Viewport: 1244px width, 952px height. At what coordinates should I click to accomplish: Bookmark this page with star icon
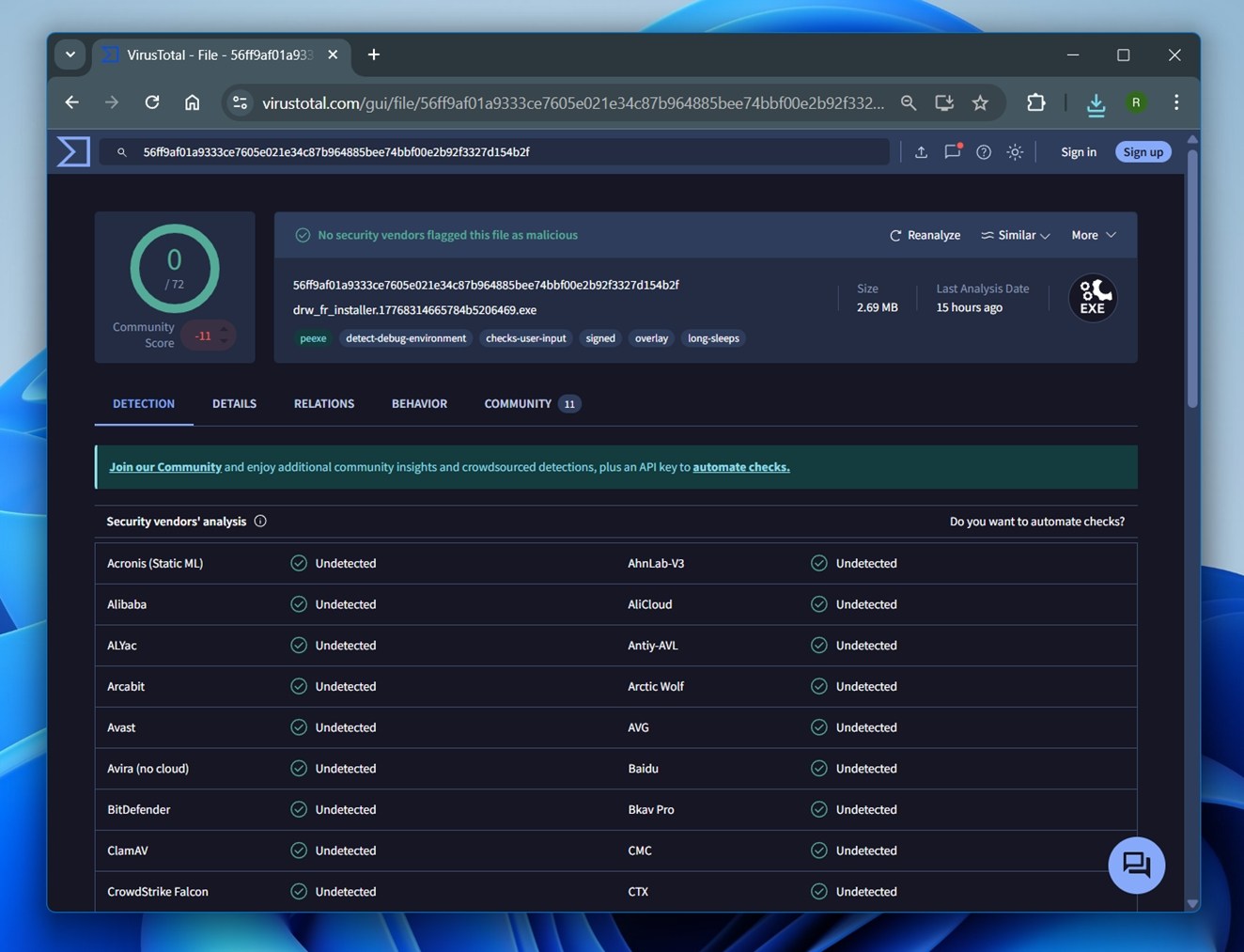pyautogui.click(x=980, y=102)
